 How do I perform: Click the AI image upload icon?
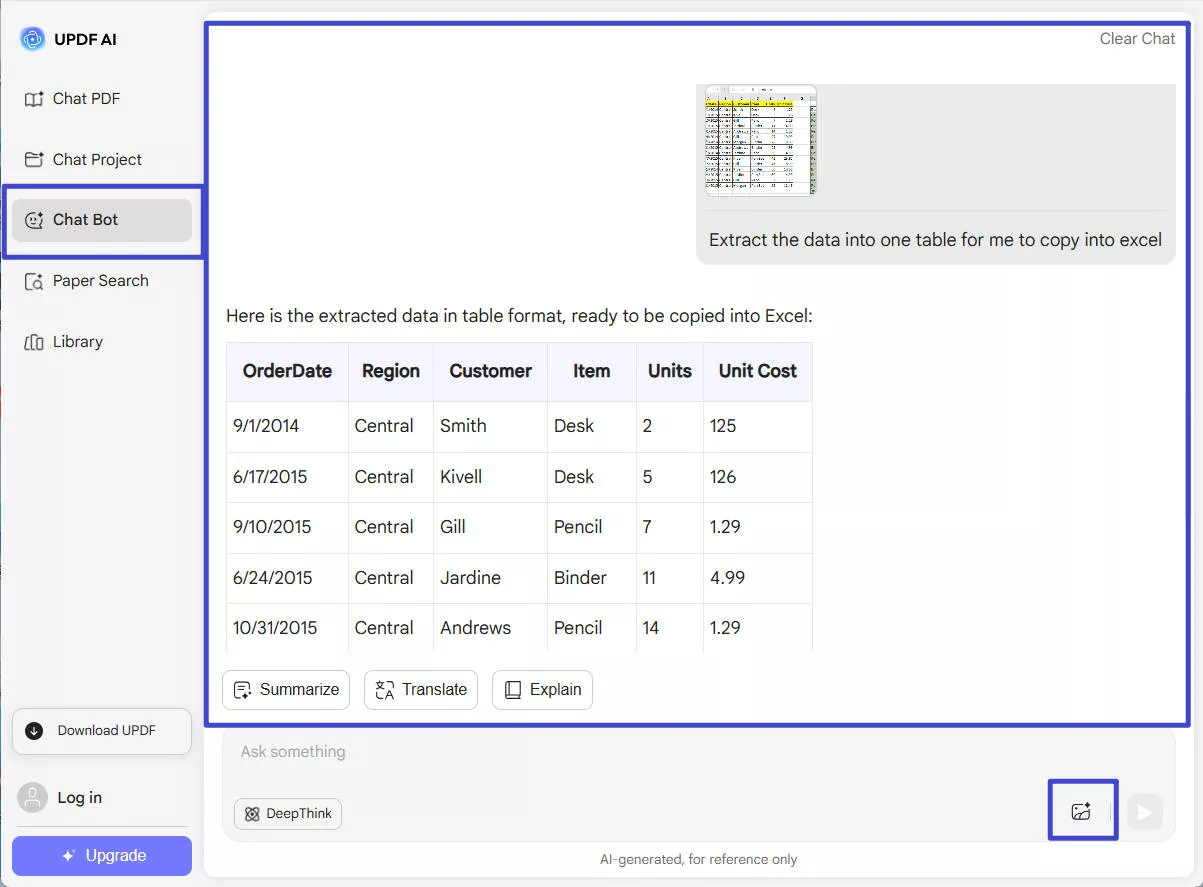(x=1081, y=811)
